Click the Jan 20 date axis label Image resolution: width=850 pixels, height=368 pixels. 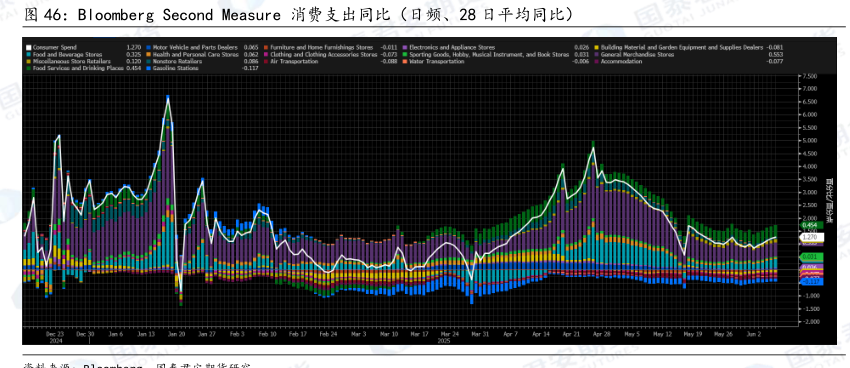tap(176, 334)
